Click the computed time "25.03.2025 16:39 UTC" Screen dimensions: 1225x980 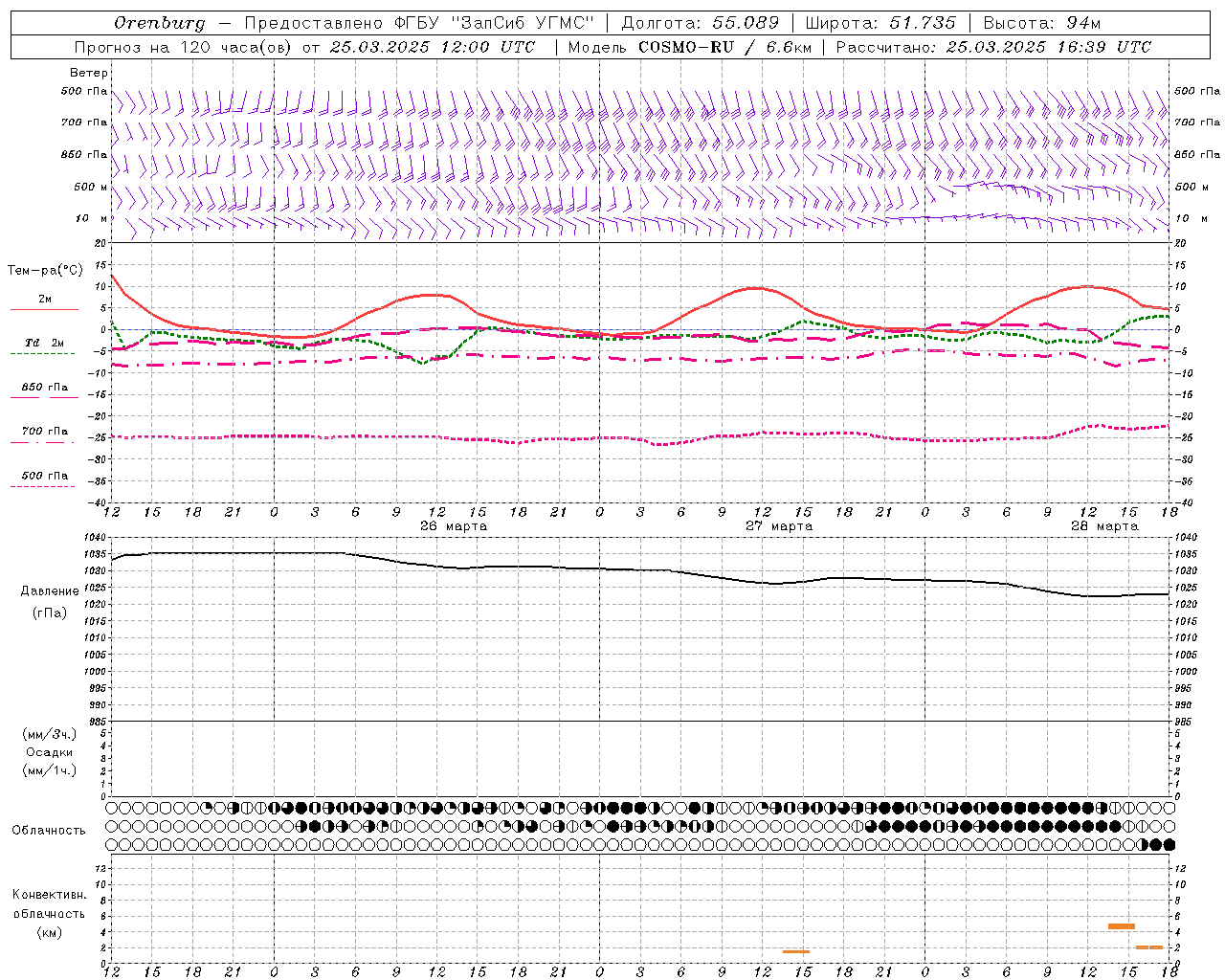coord(1048,47)
